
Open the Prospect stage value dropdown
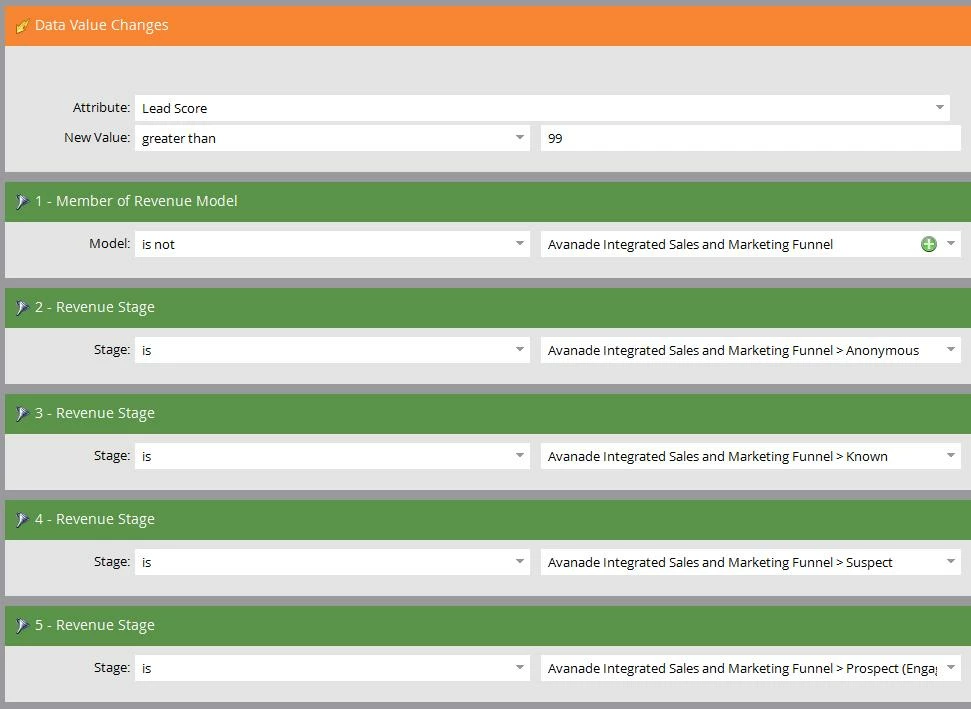(951, 667)
